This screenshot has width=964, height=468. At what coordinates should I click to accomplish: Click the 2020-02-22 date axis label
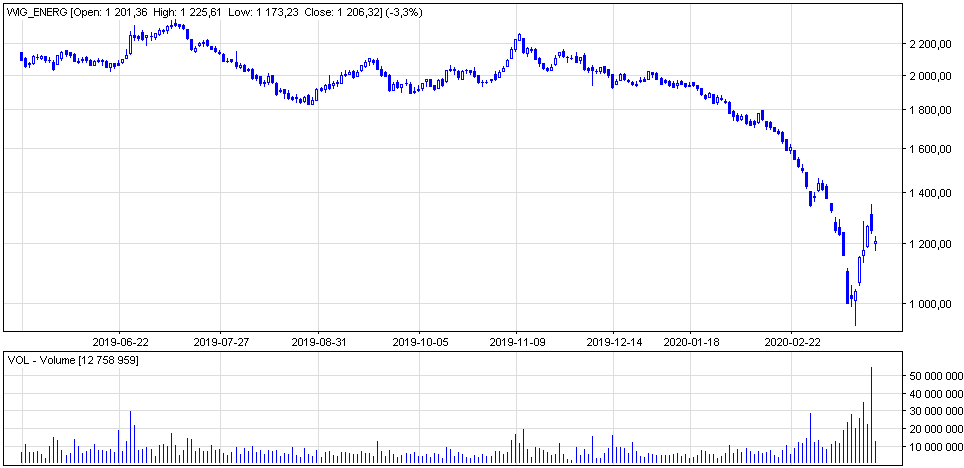(791, 341)
